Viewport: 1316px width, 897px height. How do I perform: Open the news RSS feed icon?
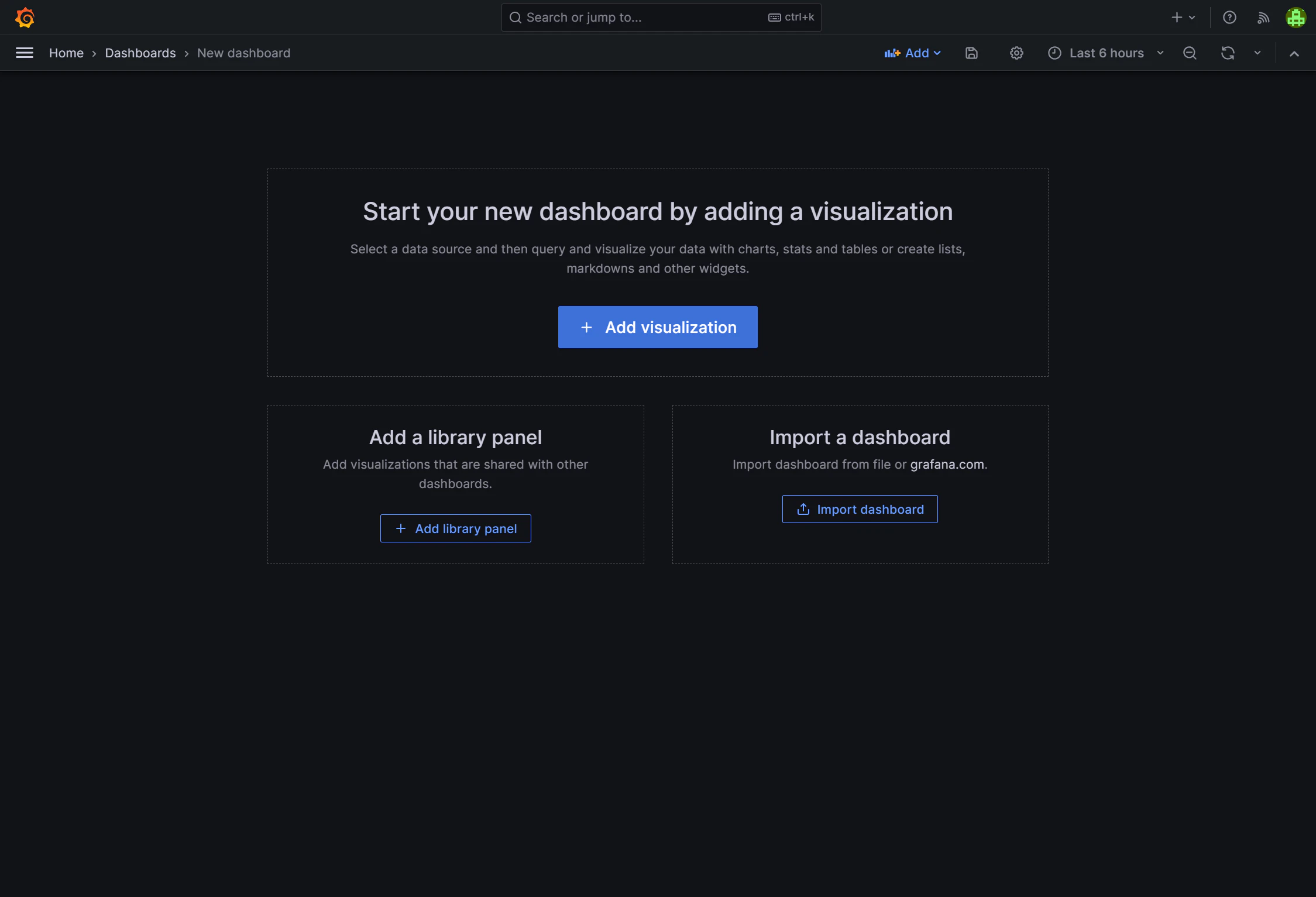(x=1263, y=18)
